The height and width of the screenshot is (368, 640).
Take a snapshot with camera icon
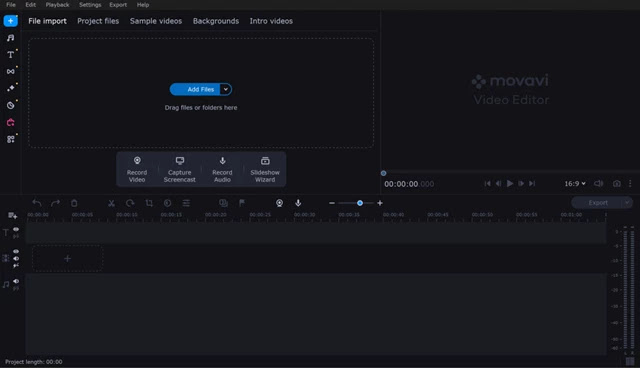click(617, 184)
